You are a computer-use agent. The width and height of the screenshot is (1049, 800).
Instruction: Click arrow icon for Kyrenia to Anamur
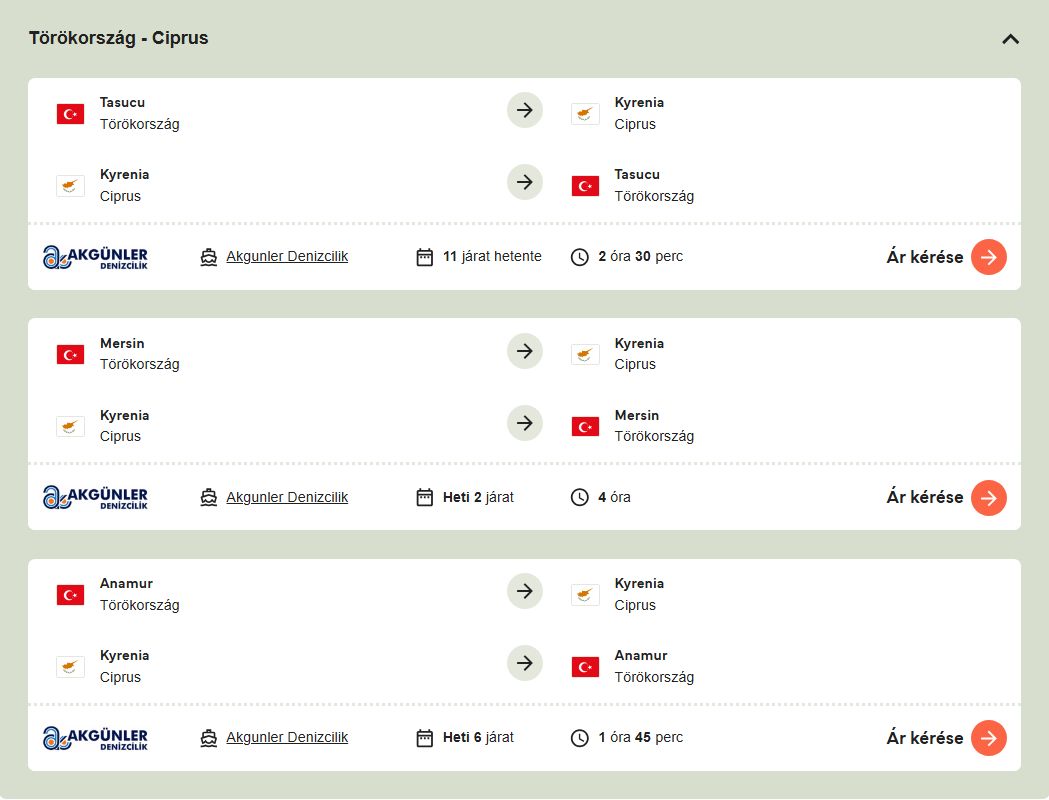(524, 663)
